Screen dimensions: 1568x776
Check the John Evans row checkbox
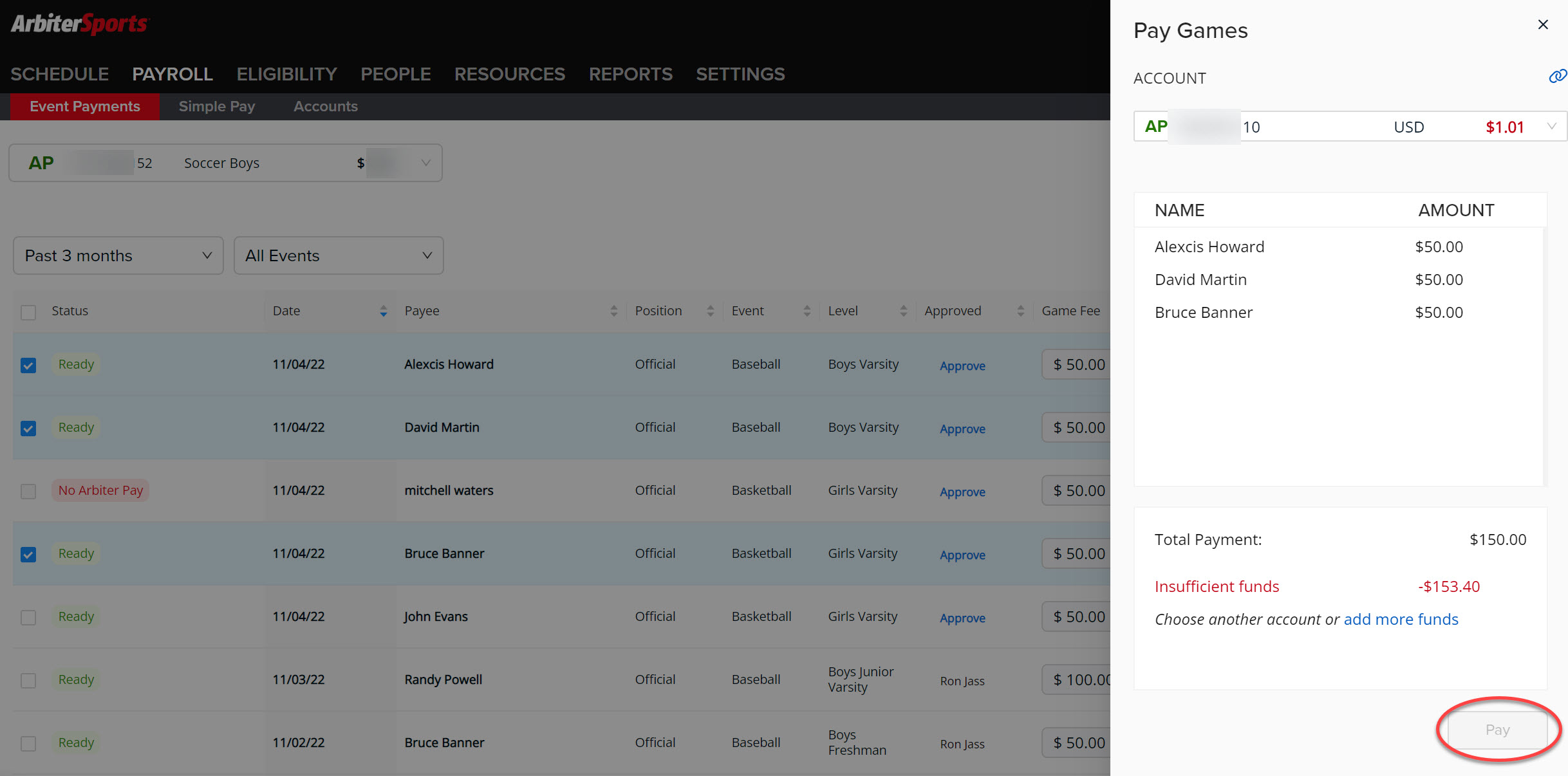(28, 618)
